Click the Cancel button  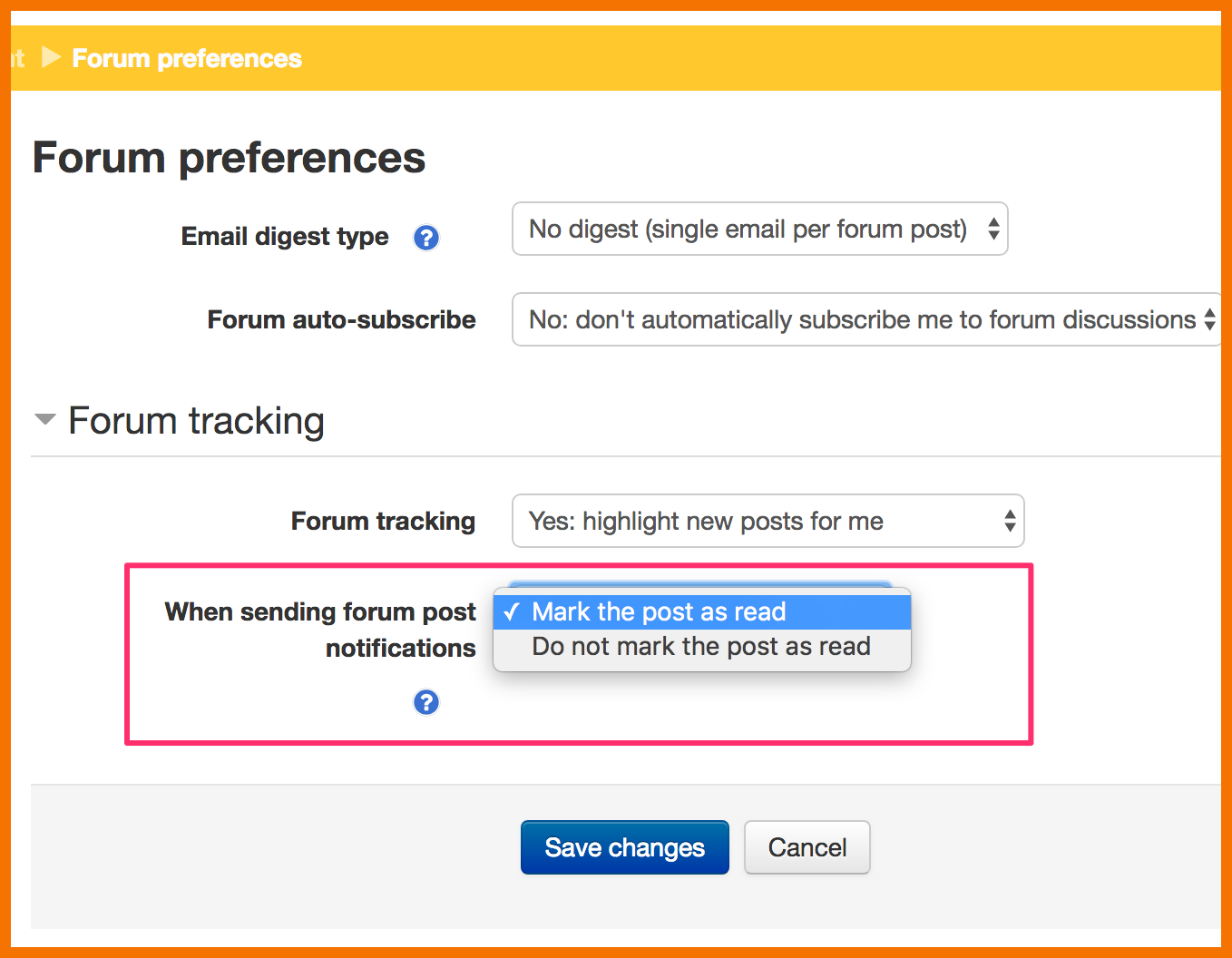(x=807, y=847)
